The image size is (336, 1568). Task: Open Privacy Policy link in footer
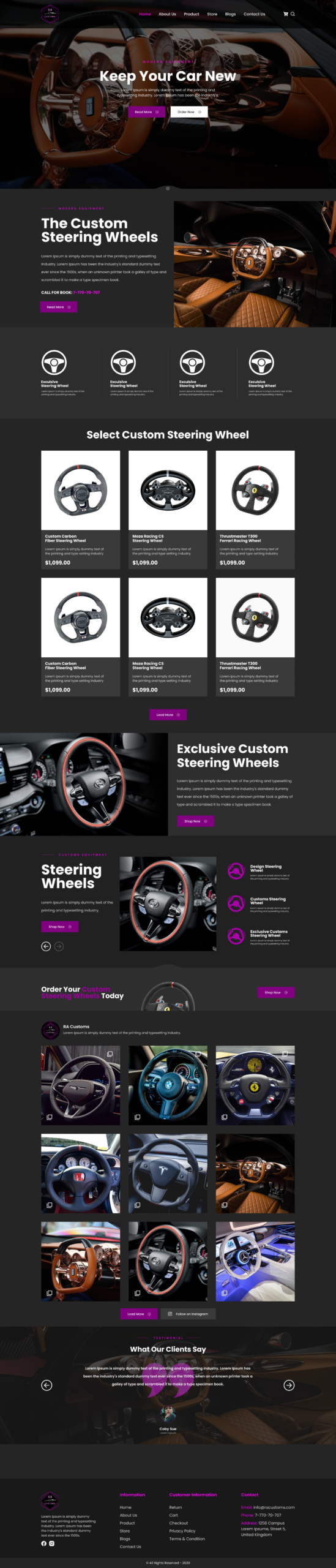[x=182, y=1531]
